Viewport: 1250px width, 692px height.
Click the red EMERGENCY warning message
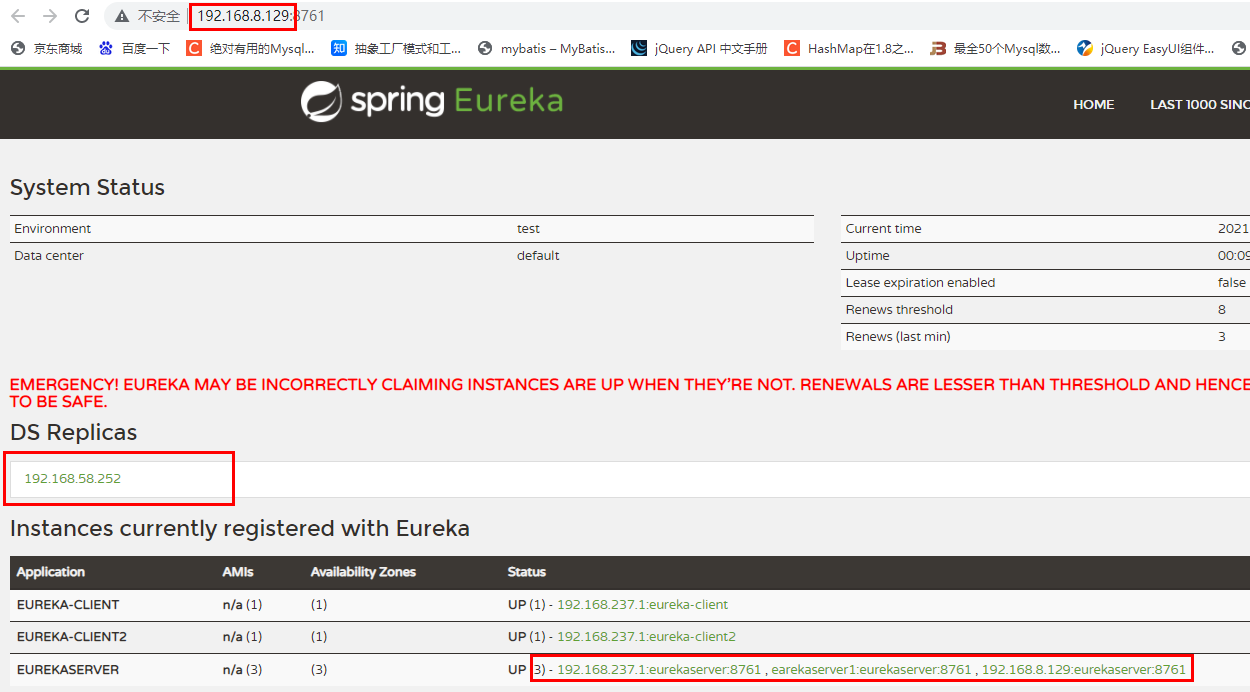click(630, 393)
